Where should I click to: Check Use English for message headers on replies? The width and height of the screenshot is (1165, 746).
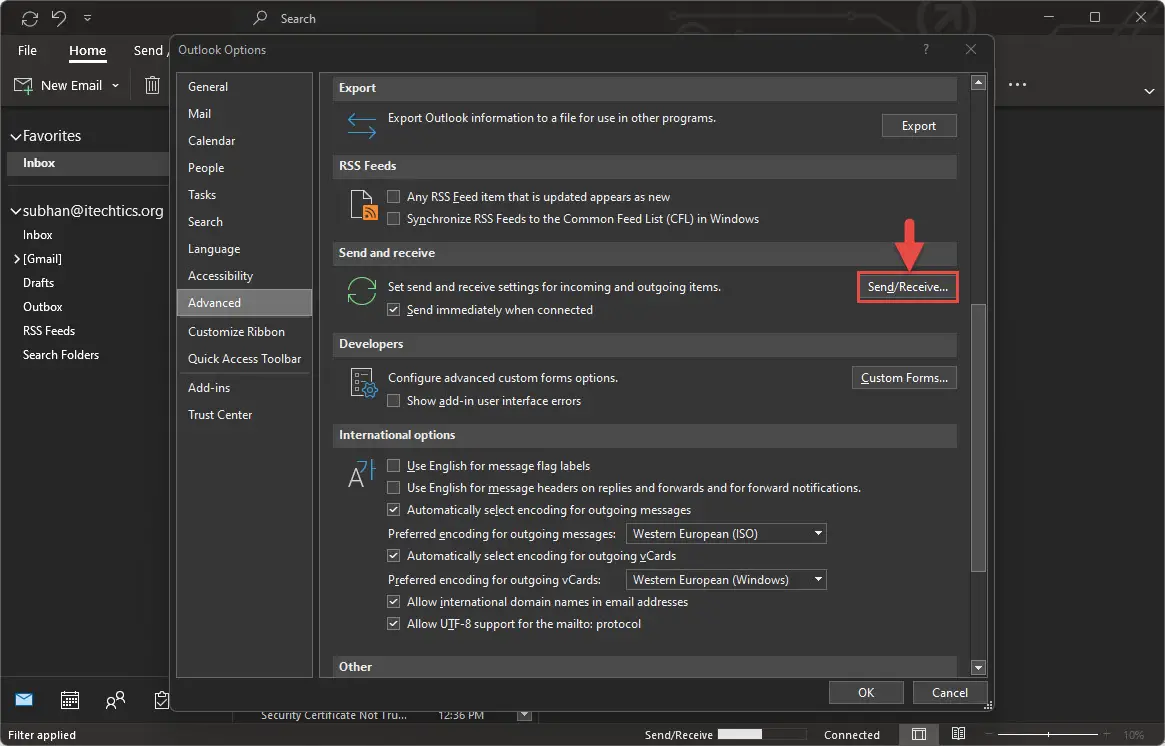[x=394, y=488]
